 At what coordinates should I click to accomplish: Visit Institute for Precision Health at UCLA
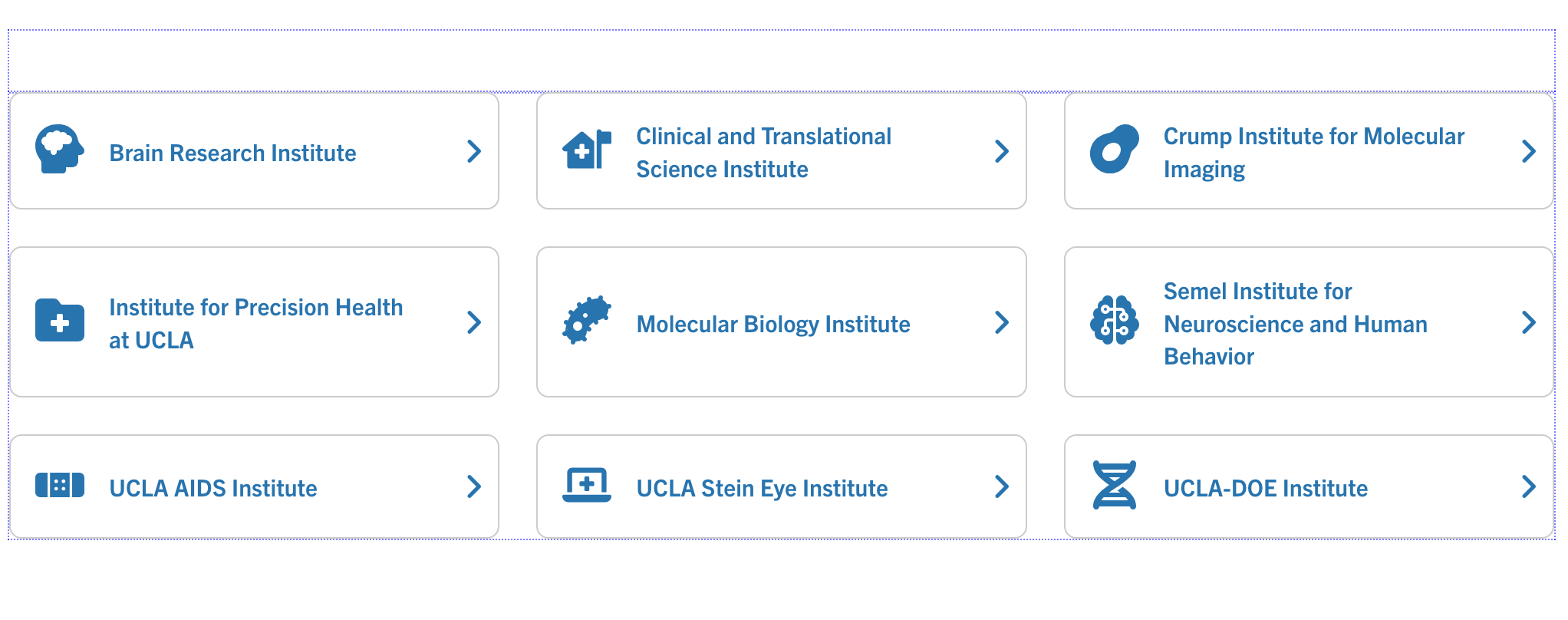(x=255, y=324)
